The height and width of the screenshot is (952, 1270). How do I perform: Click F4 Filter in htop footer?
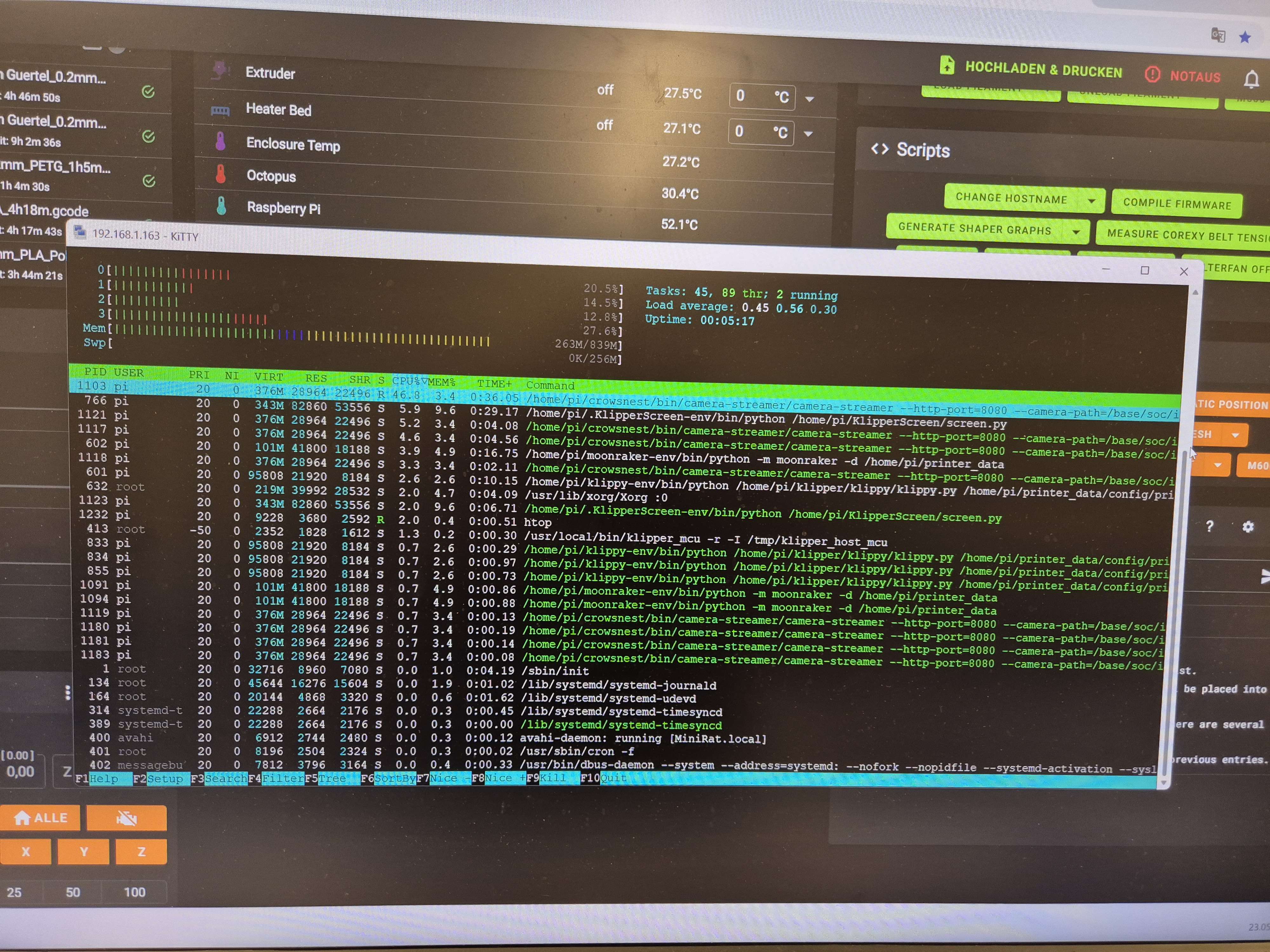(277, 779)
